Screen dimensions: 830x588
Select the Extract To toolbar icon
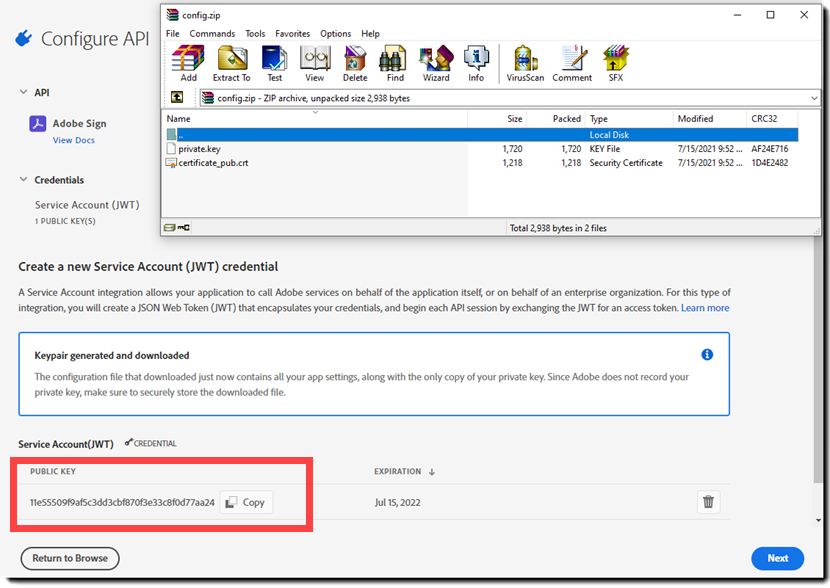[232, 64]
